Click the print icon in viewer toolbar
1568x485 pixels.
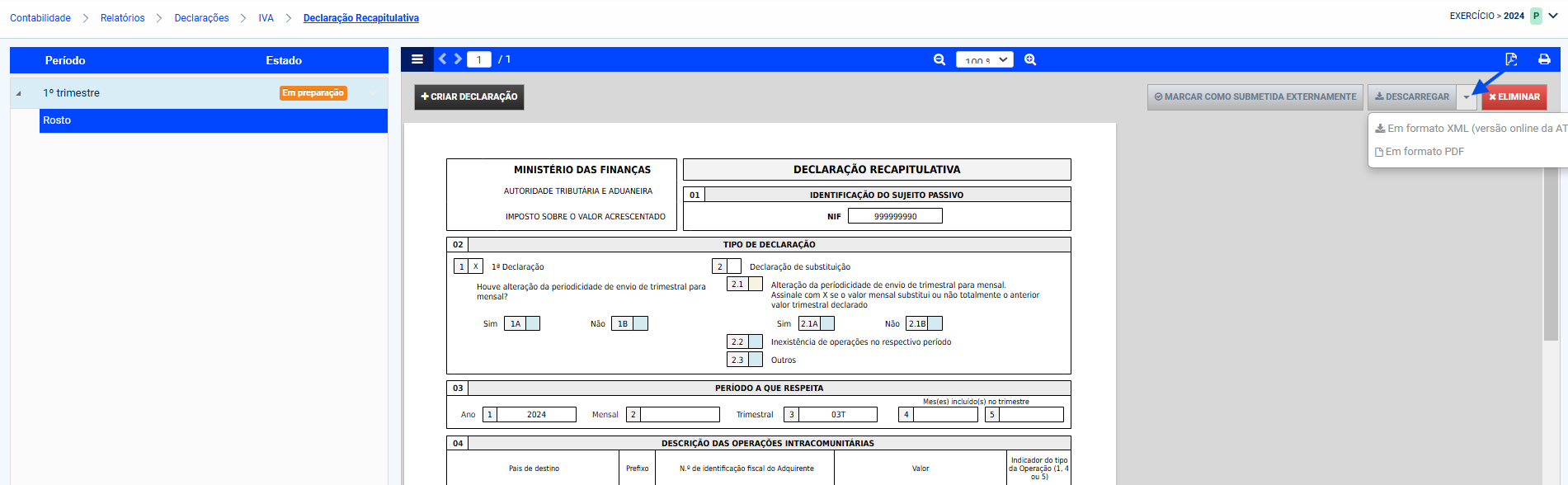pyautogui.click(x=1544, y=59)
